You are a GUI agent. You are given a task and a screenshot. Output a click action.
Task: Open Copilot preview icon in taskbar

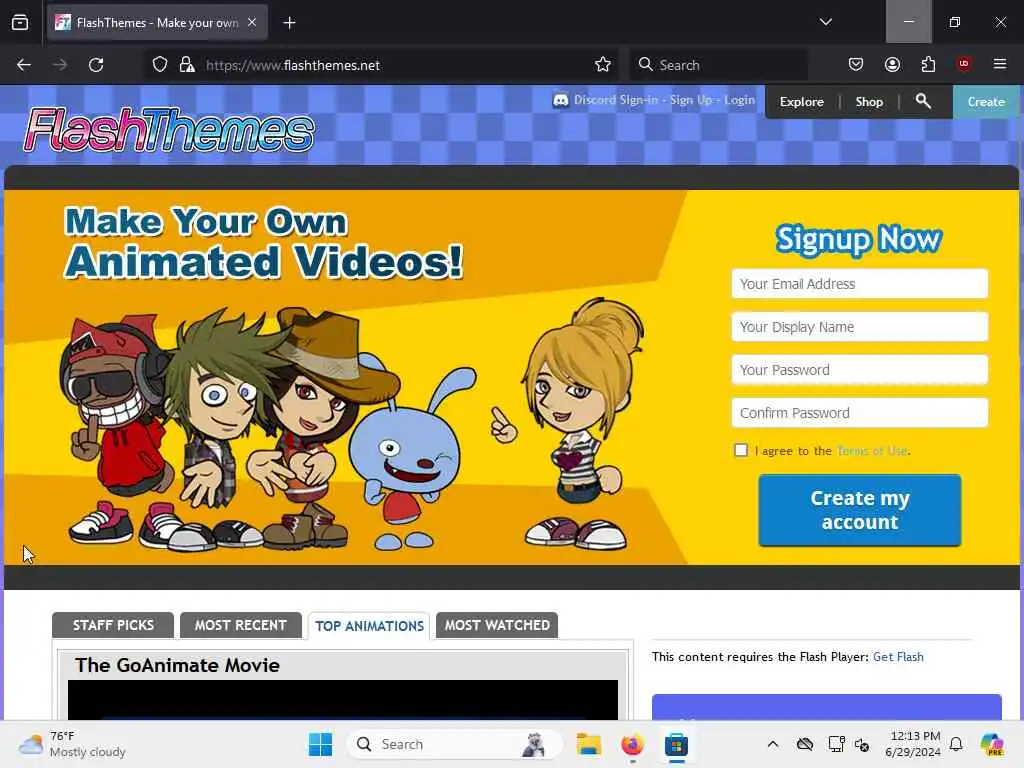click(991, 744)
